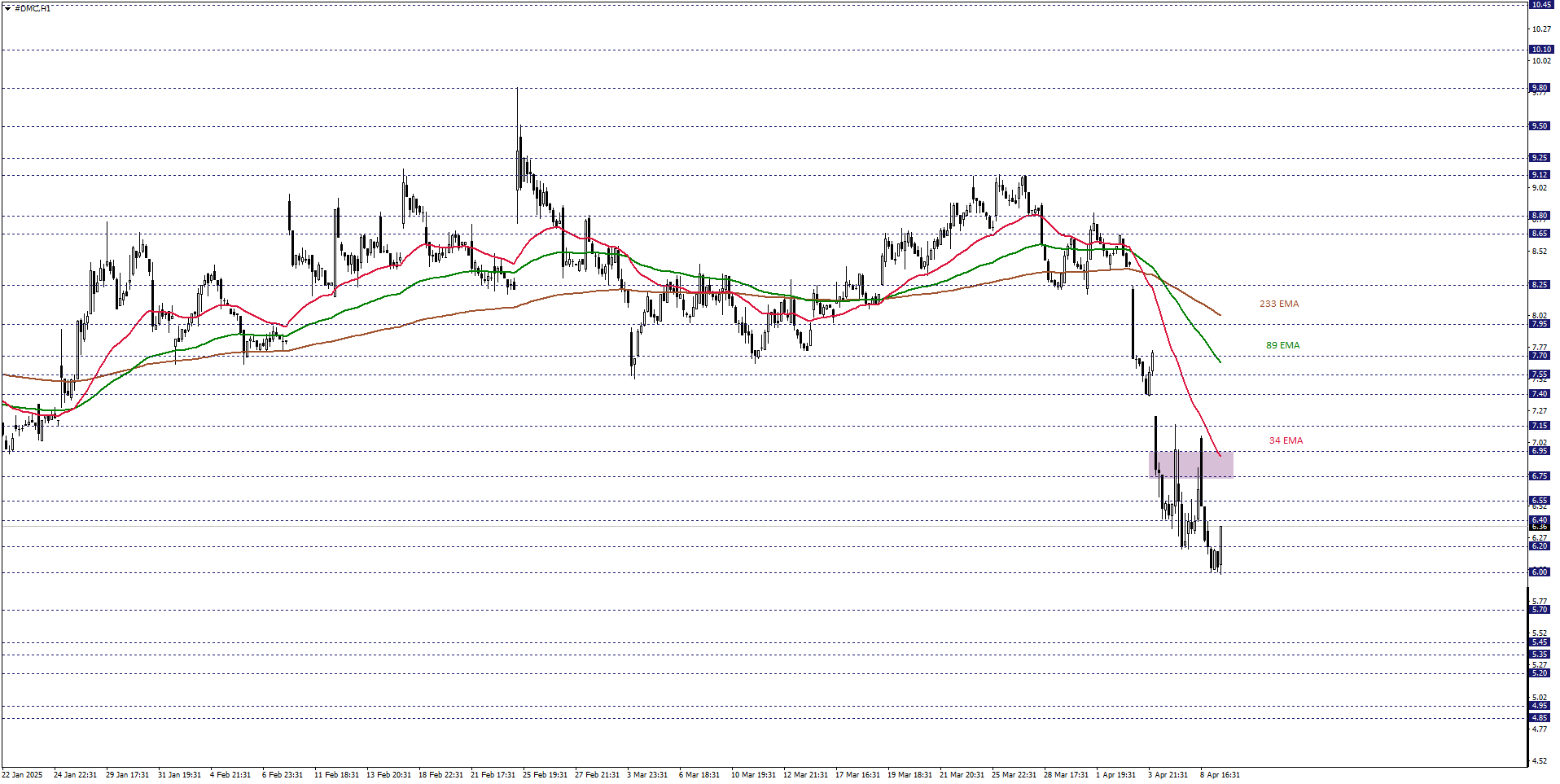Select the purple shaded rectangle zone
Screen dimensions: 1560x784
pyautogui.click(x=1190, y=464)
